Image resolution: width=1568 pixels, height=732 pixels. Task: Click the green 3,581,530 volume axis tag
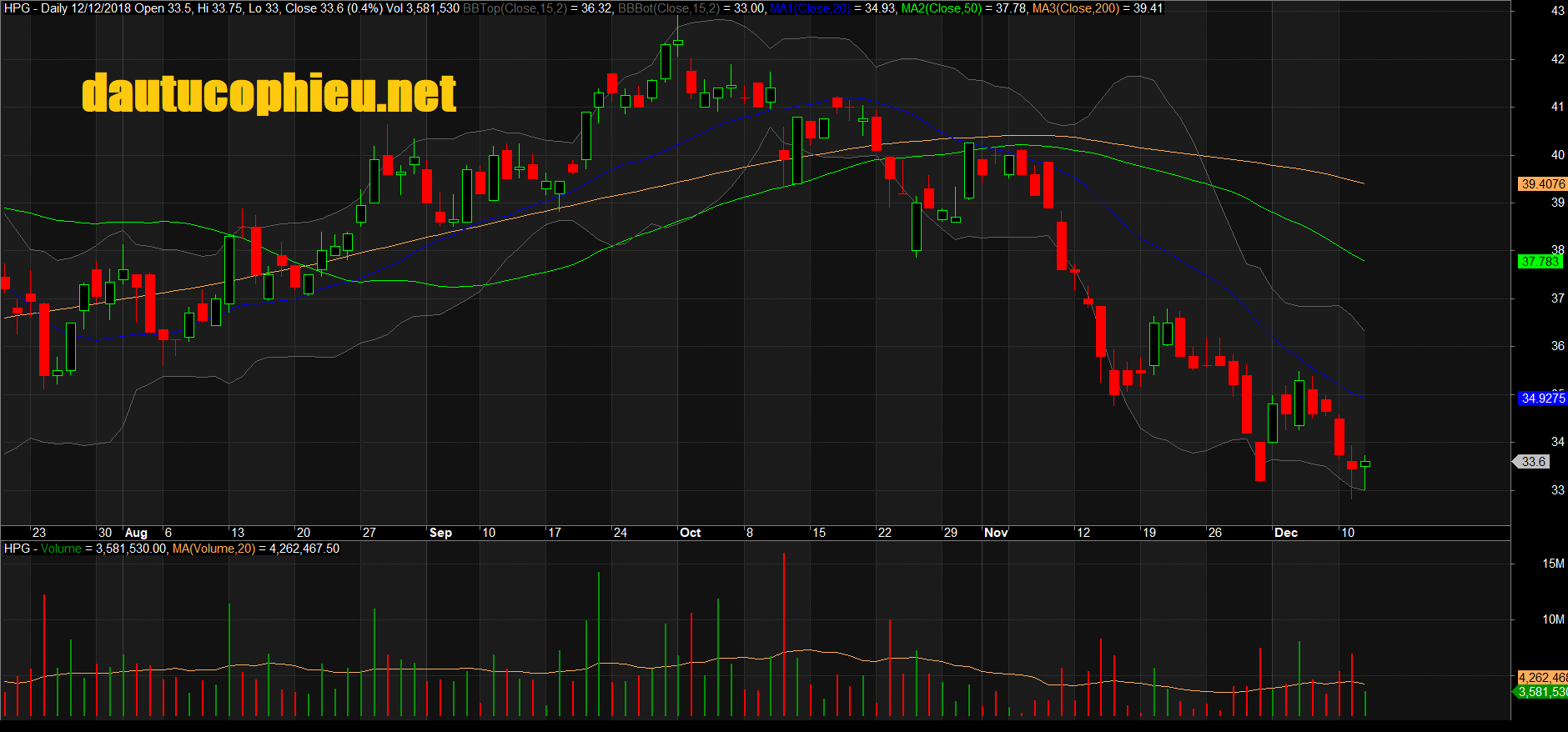click(1542, 692)
